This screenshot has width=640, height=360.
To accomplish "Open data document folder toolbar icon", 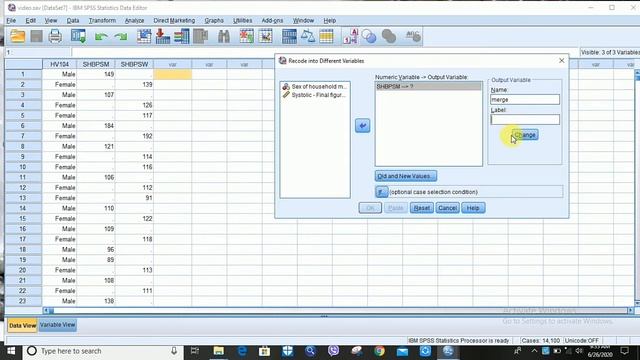I will tap(18, 36).
